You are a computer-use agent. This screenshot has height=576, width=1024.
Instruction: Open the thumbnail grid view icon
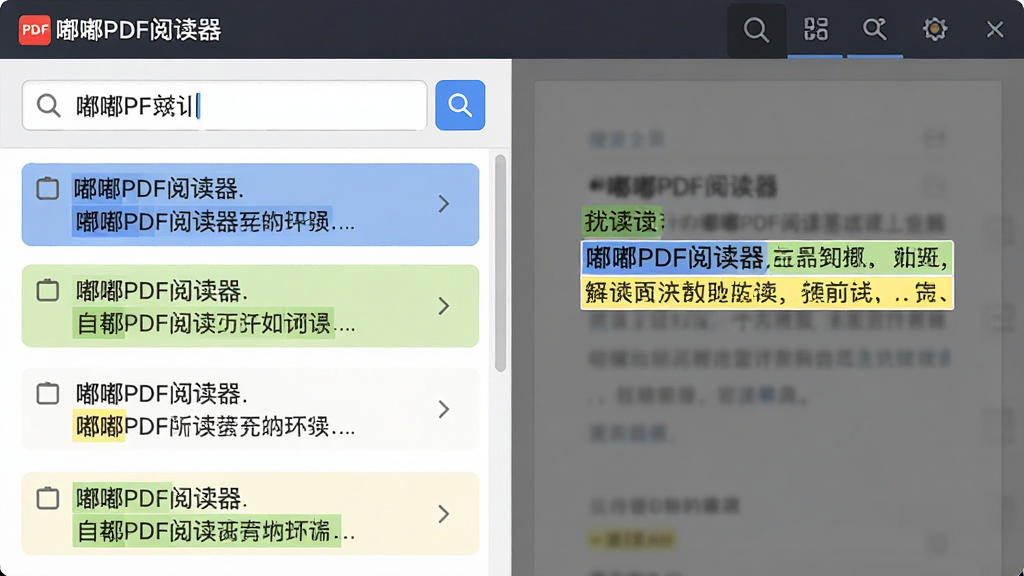click(816, 29)
